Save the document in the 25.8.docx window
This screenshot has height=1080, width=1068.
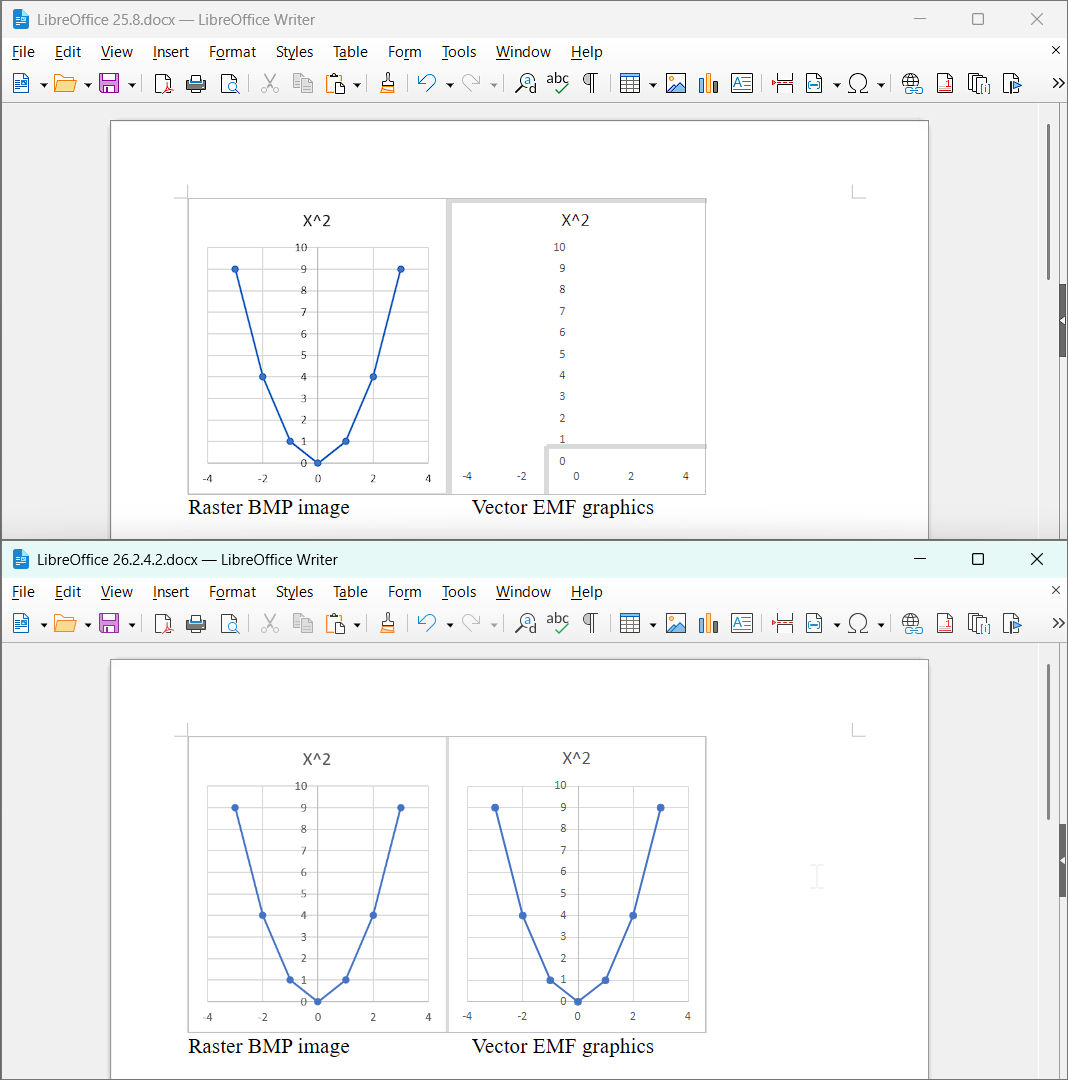109,84
